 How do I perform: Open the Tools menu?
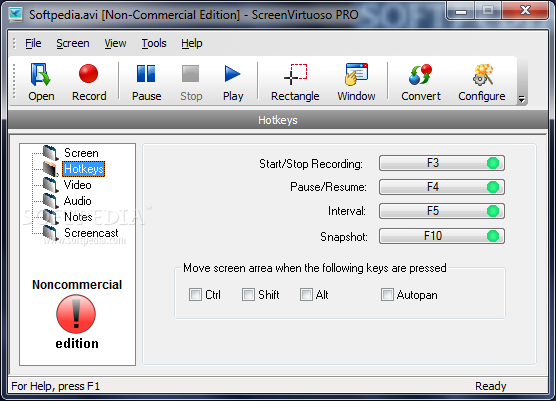(x=154, y=43)
